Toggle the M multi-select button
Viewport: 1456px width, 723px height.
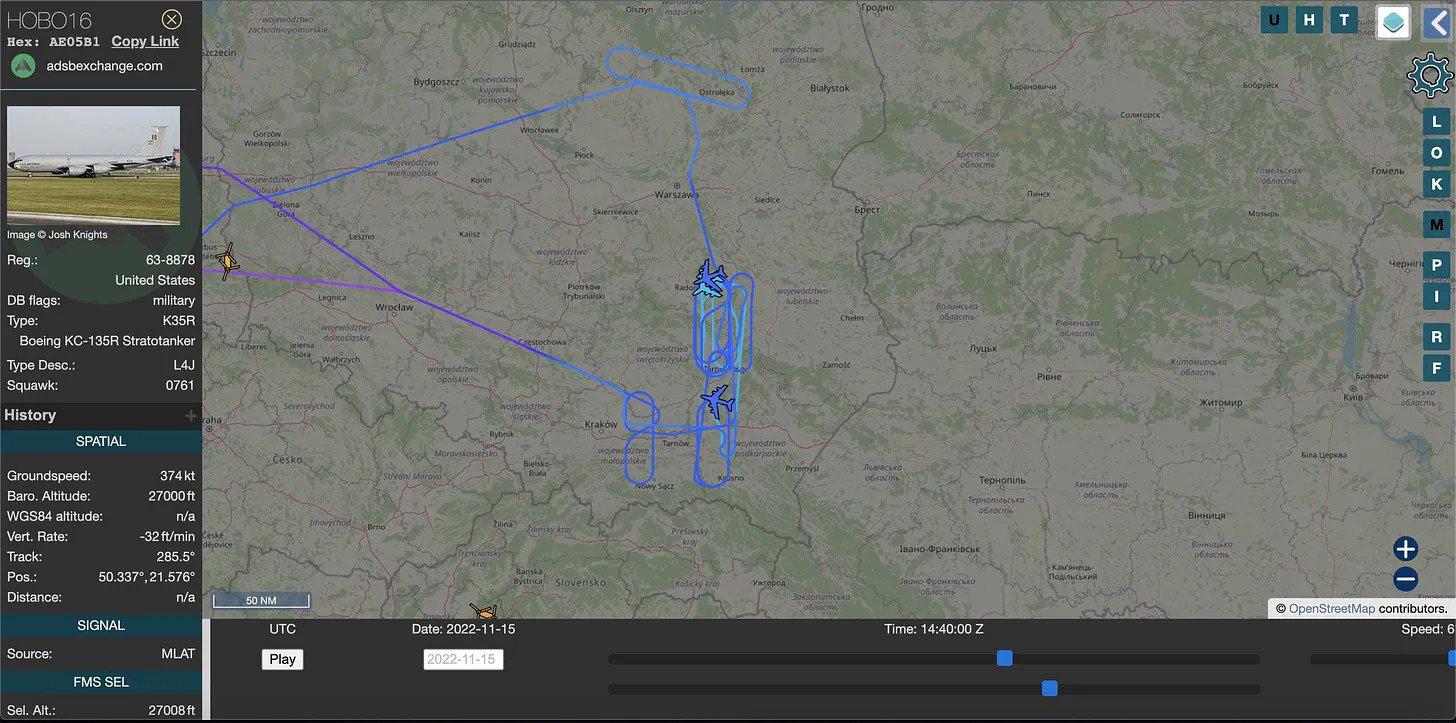1437,224
